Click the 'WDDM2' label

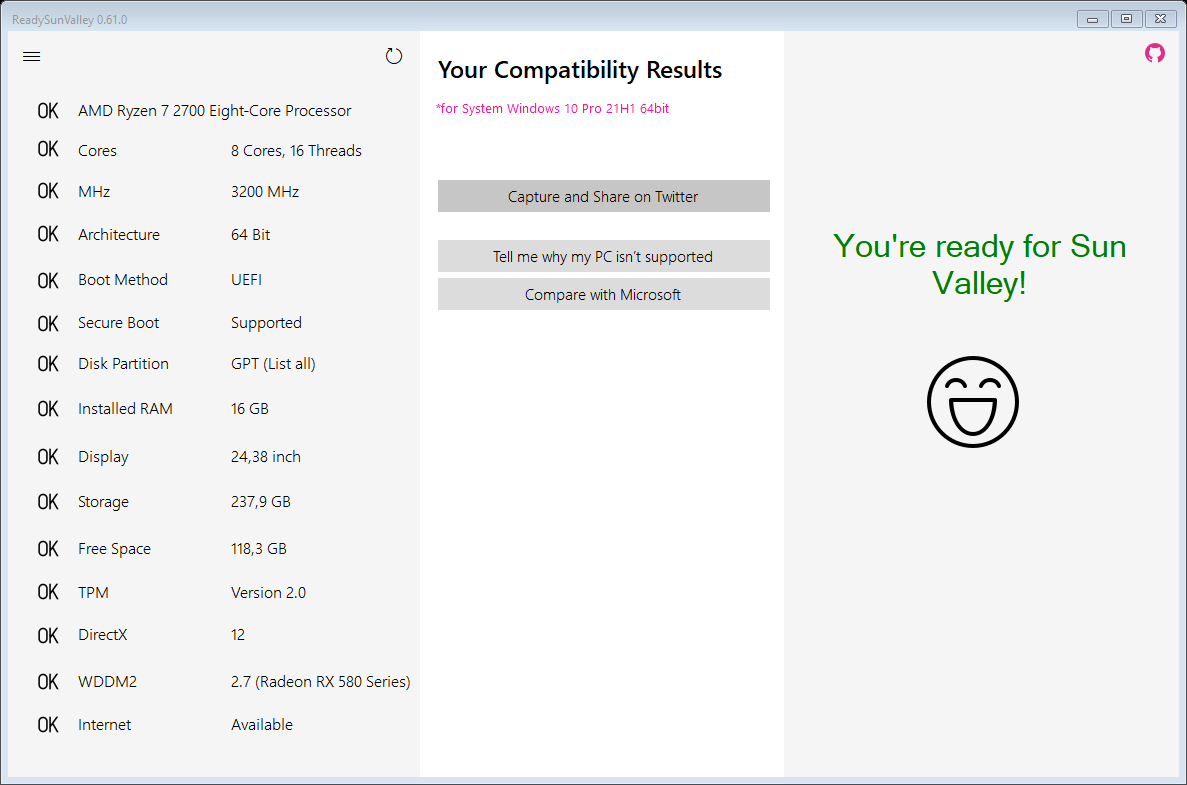tap(107, 682)
